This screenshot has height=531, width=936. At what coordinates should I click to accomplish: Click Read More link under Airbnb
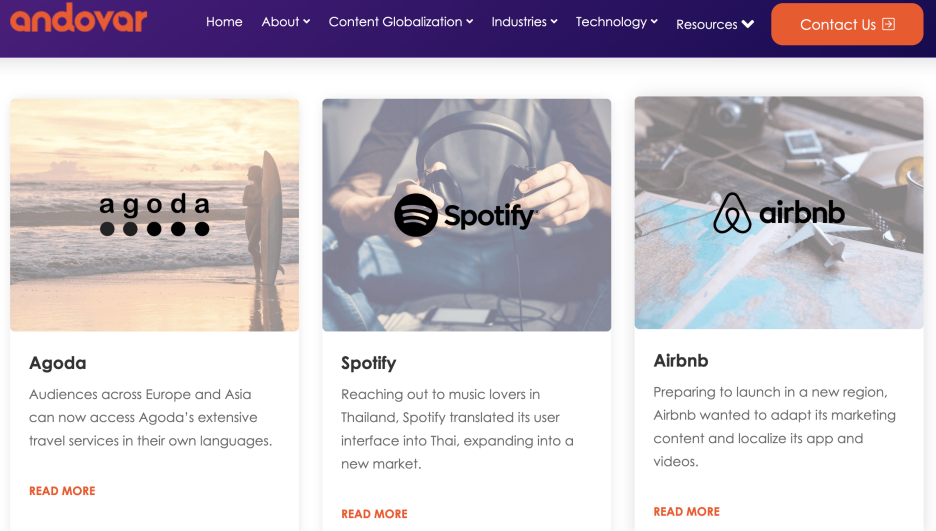click(686, 512)
